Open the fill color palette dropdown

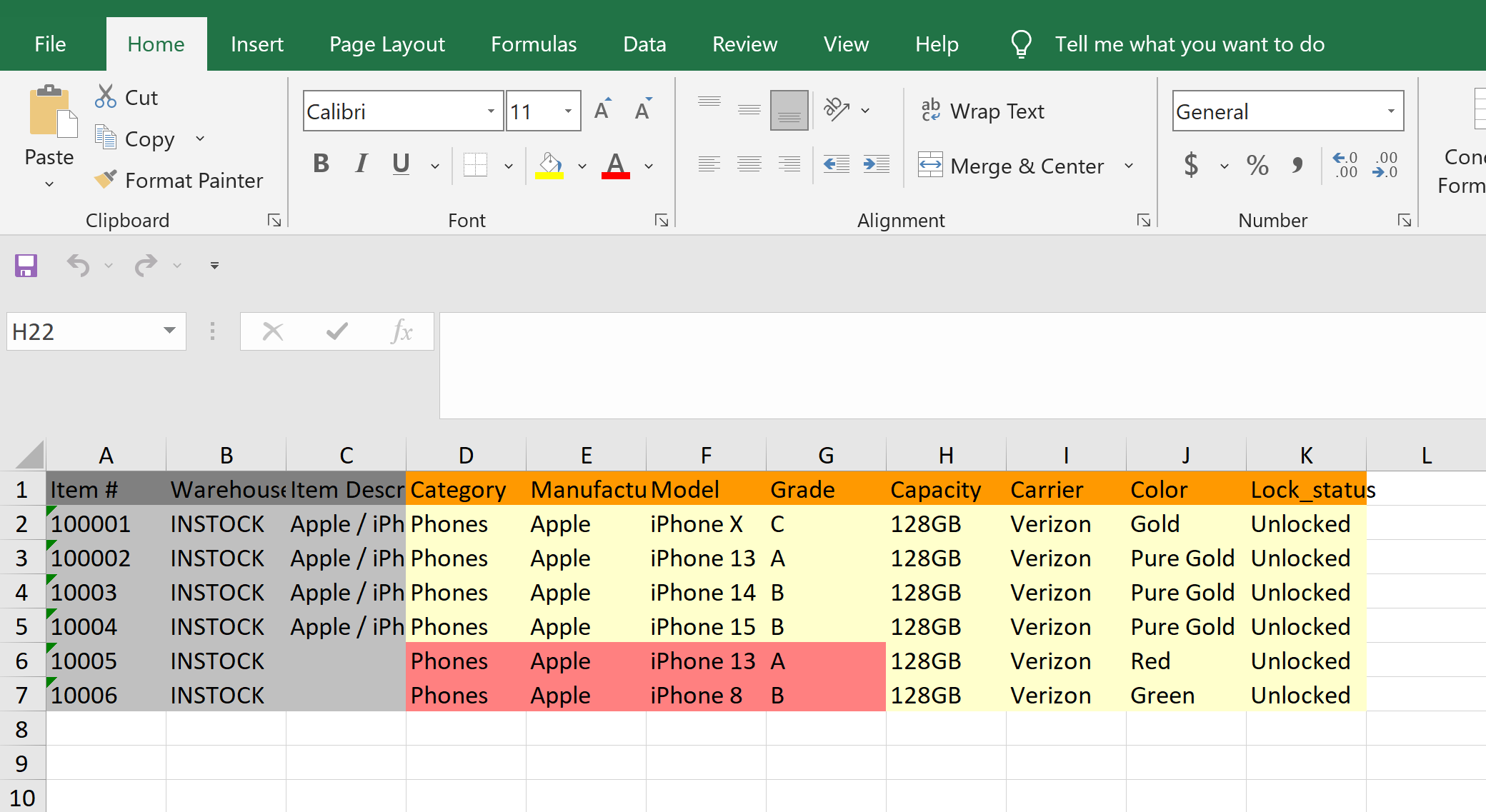pyautogui.click(x=582, y=166)
